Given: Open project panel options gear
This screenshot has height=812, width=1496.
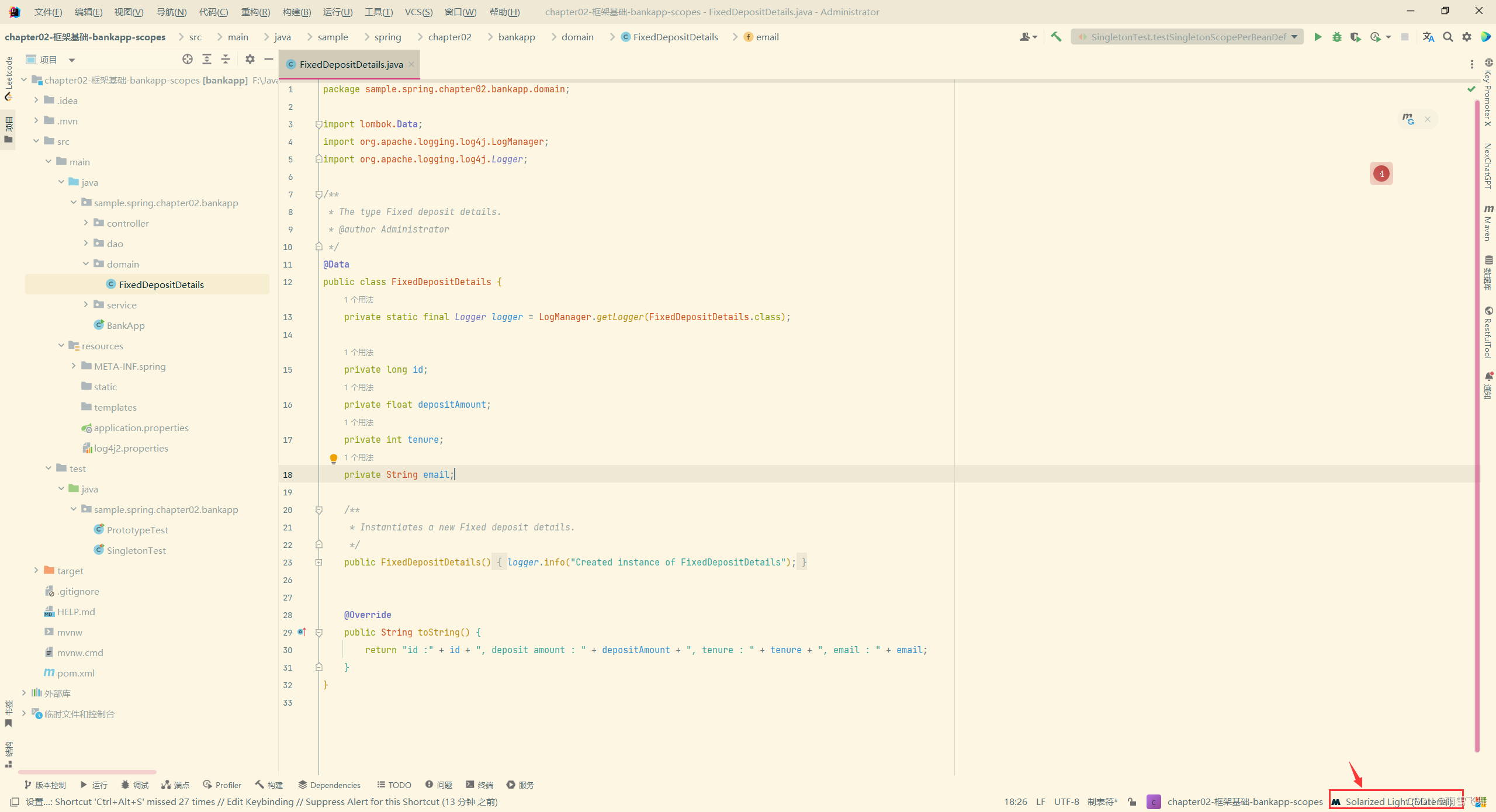Looking at the screenshot, I should click(250, 59).
